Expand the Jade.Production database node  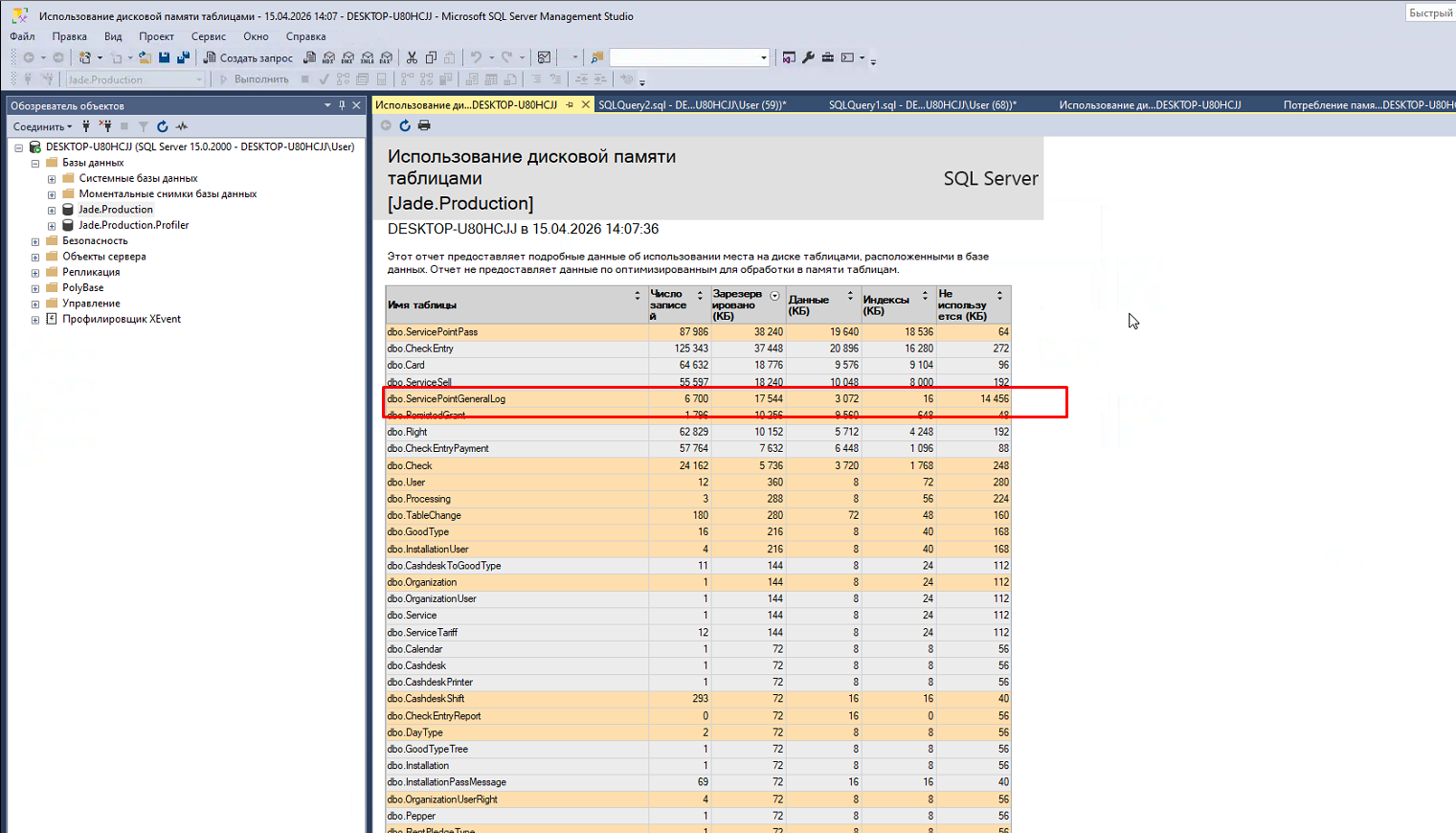(52, 210)
